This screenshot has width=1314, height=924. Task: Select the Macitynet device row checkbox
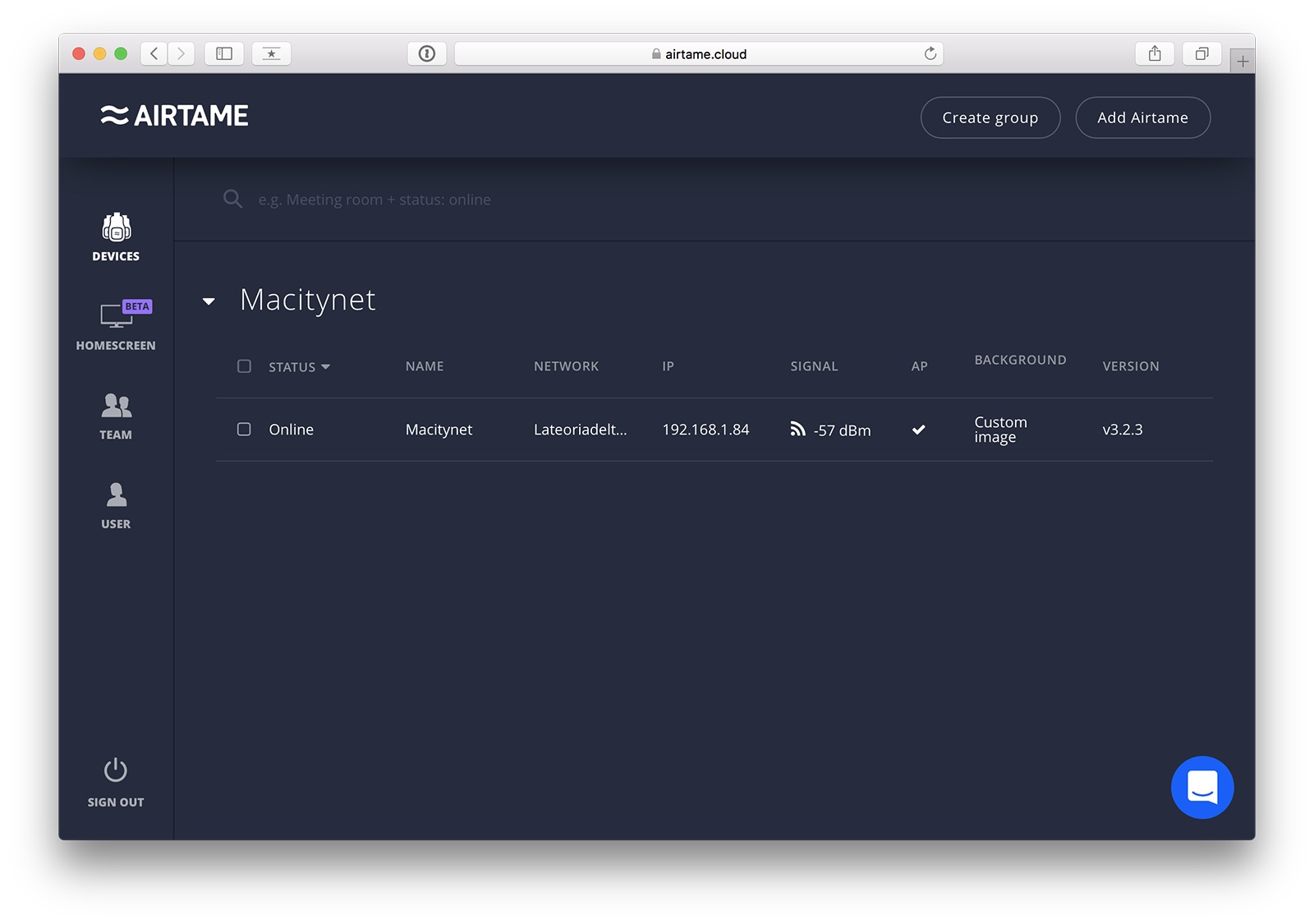click(244, 430)
